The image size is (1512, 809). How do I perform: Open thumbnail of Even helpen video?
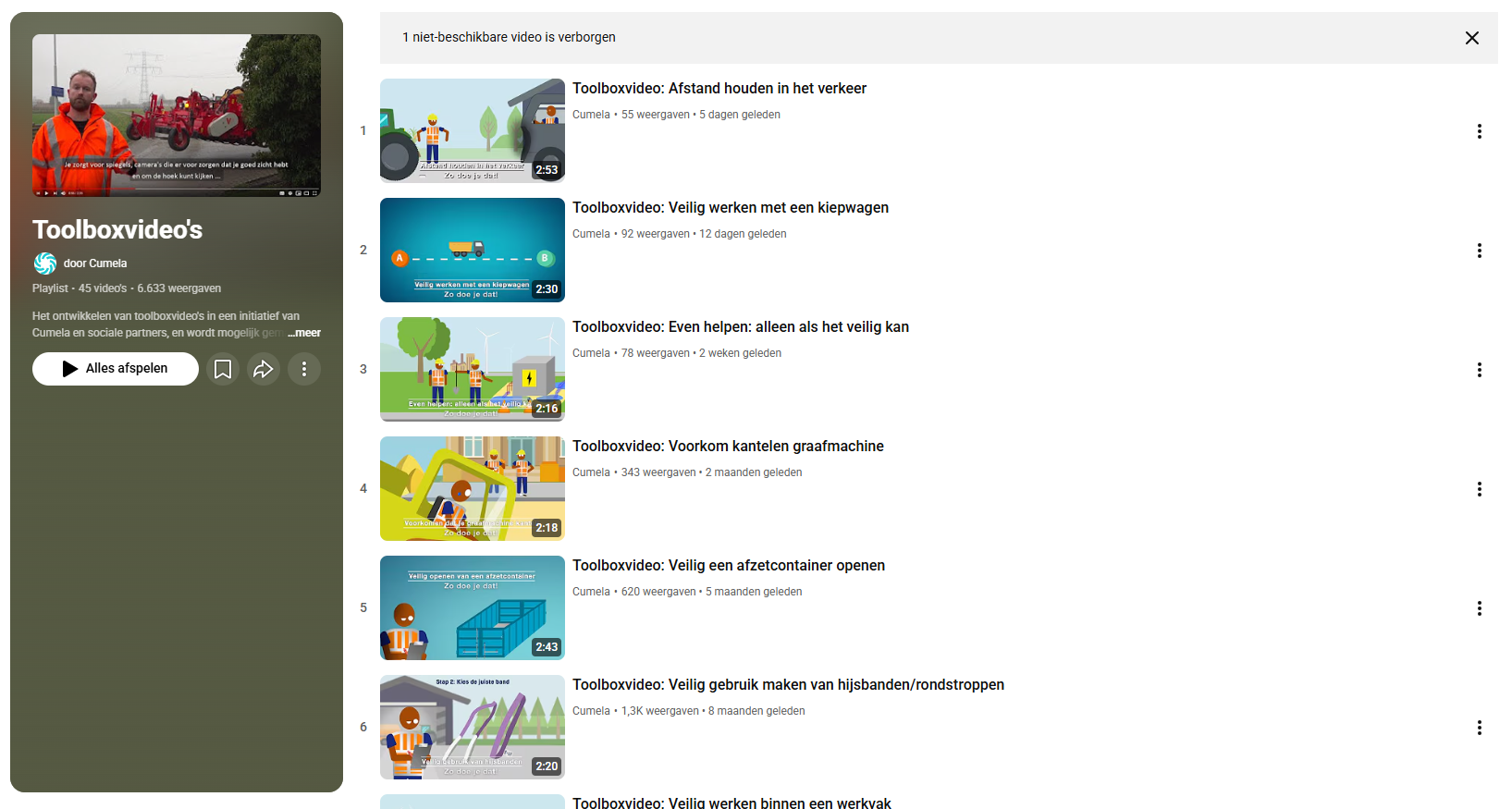[473, 369]
